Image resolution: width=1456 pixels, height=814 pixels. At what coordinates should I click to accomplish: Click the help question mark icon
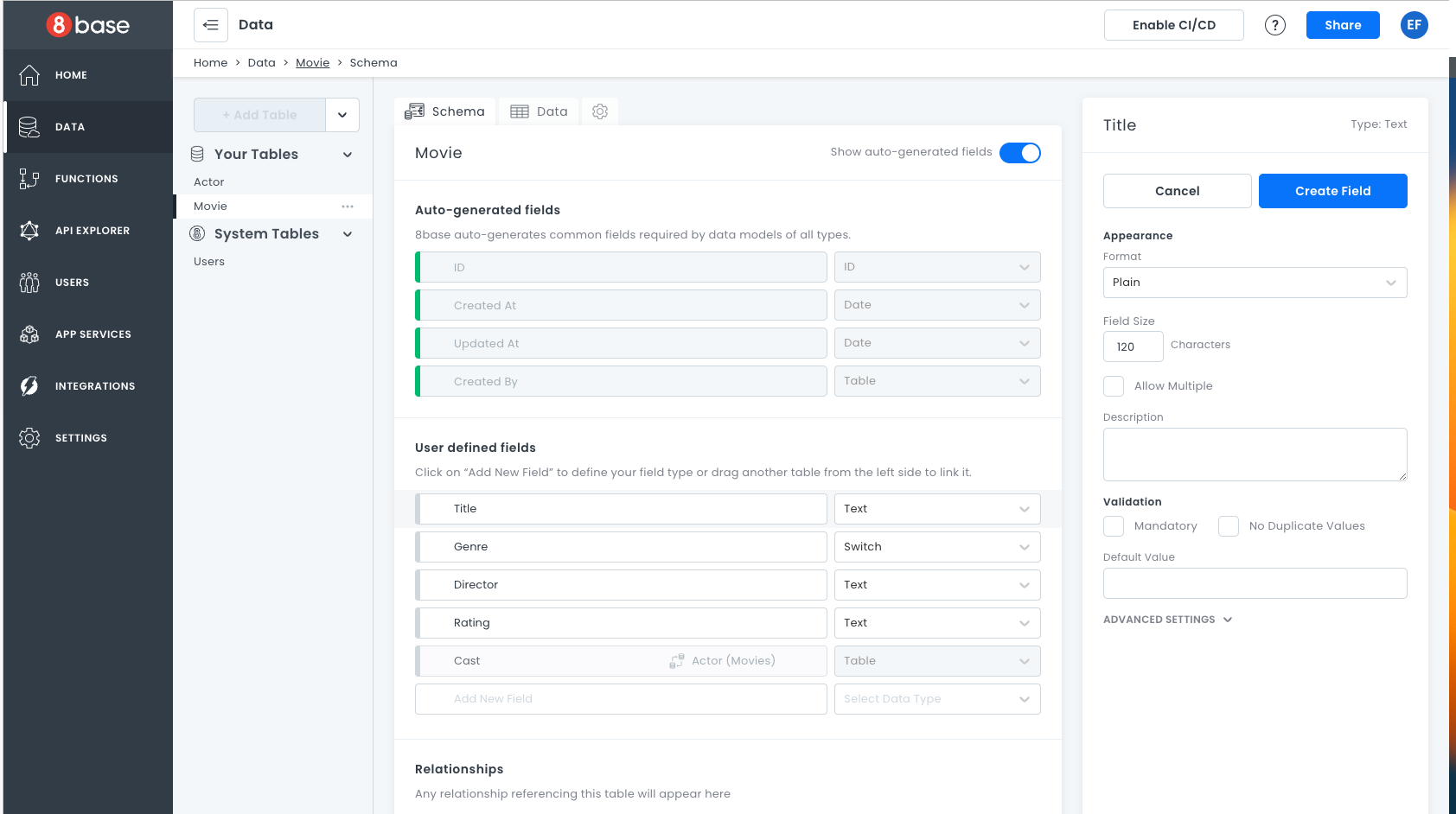[1274, 25]
